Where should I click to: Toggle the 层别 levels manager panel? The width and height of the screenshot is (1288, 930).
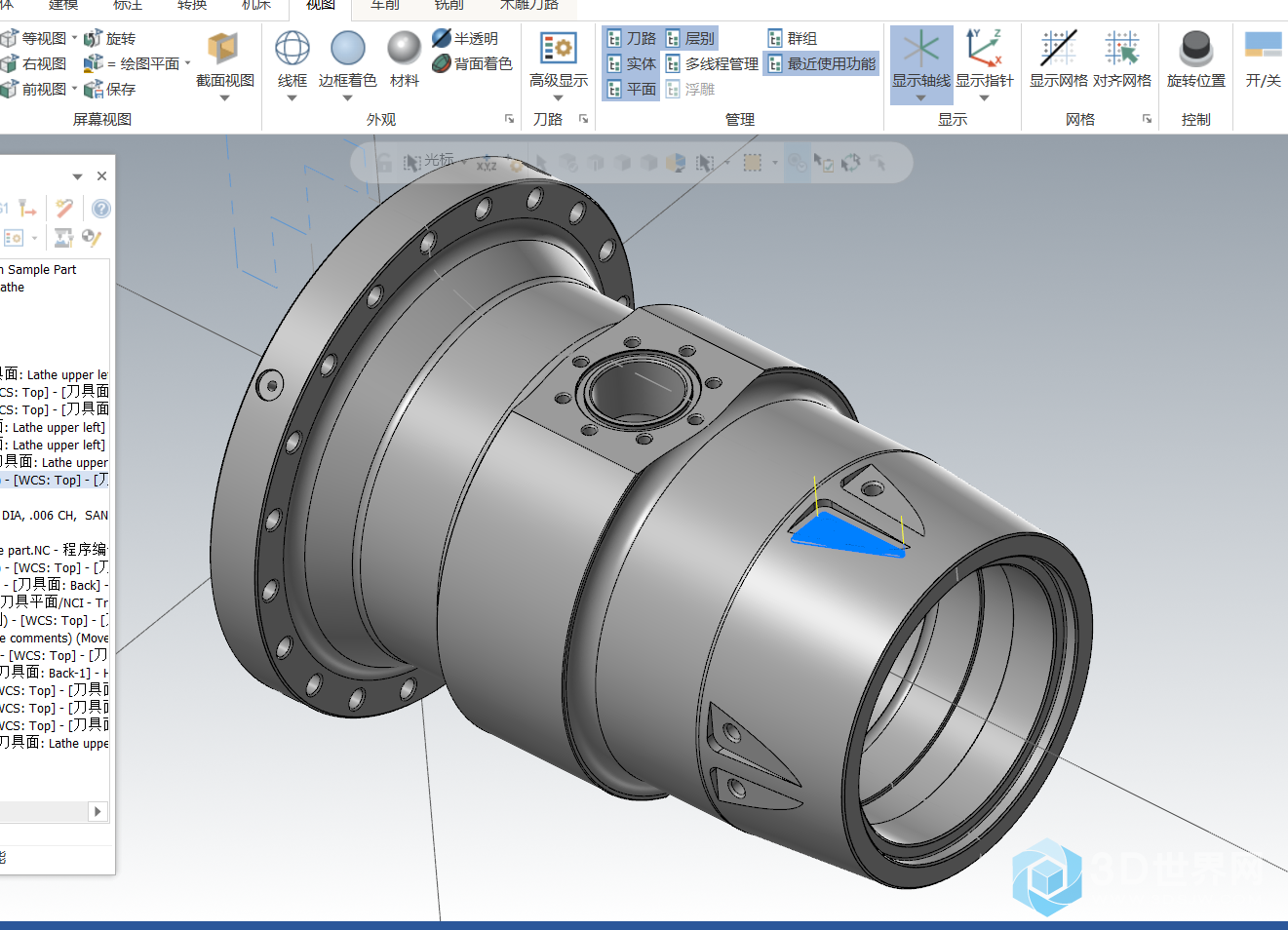point(690,38)
